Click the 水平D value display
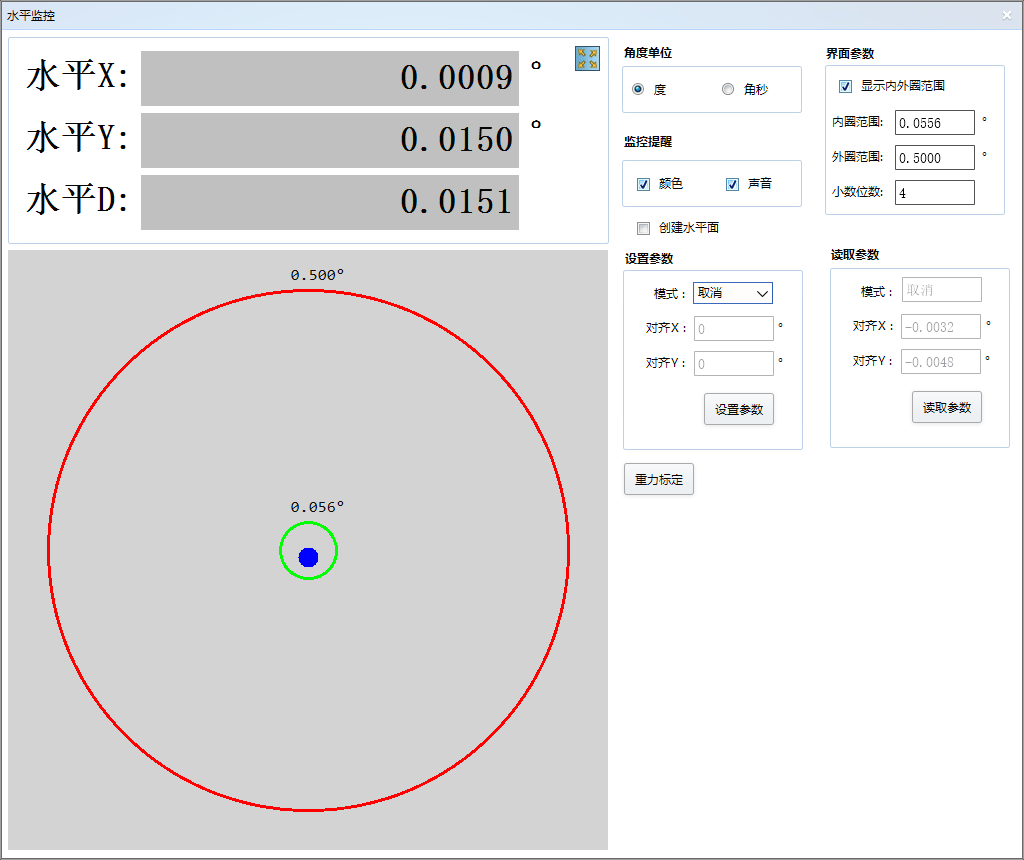Image resolution: width=1024 pixels, height=860 pixels. pyautogui.click(x=330, y=202)
